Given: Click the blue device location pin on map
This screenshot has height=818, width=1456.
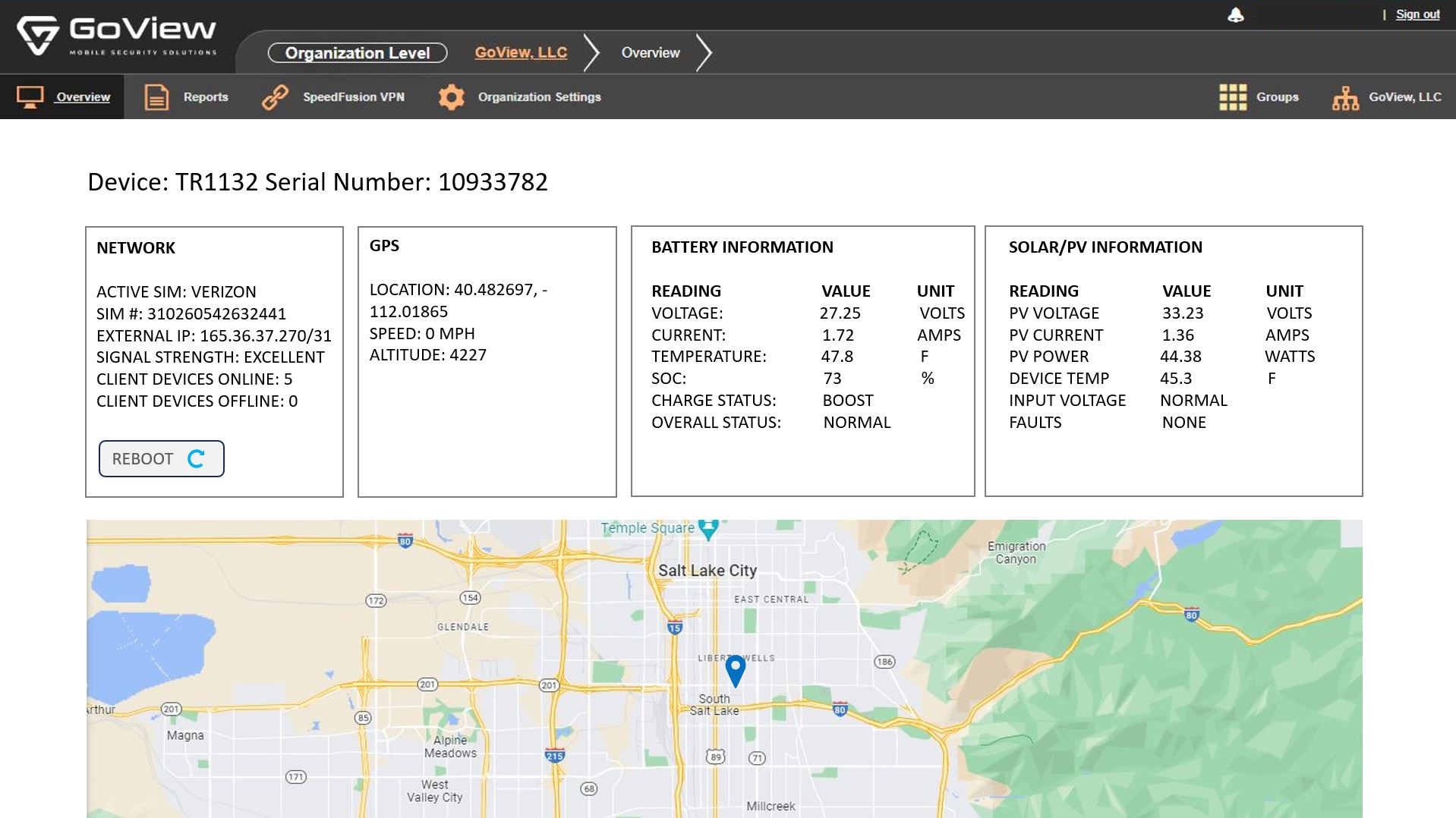Looking at the screenshot, I should [x=736, y=671].
